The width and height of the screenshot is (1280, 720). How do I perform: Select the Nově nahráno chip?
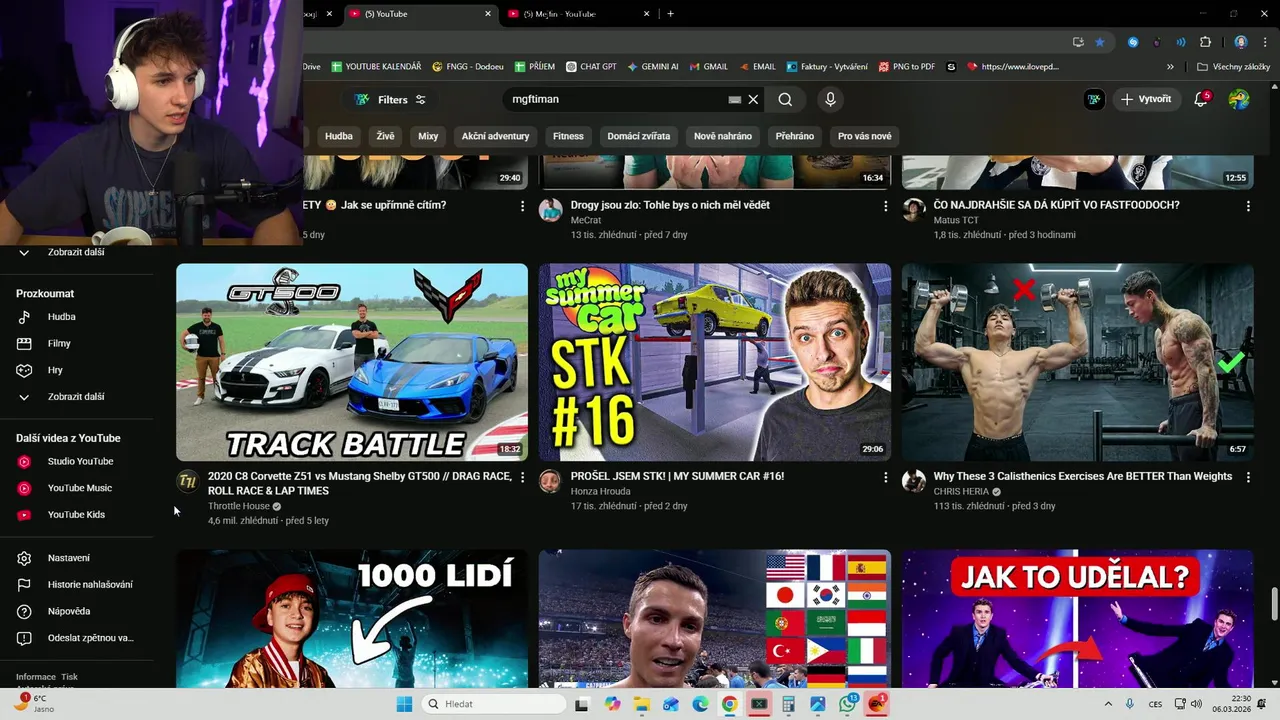[723, 136]
